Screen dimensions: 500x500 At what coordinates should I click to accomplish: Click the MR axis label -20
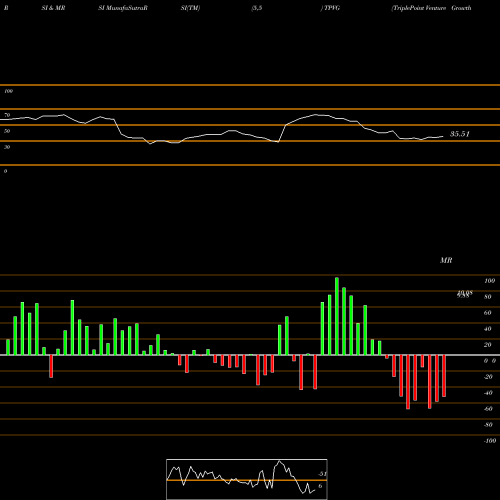pyautogui.click(x=488, y=377)
